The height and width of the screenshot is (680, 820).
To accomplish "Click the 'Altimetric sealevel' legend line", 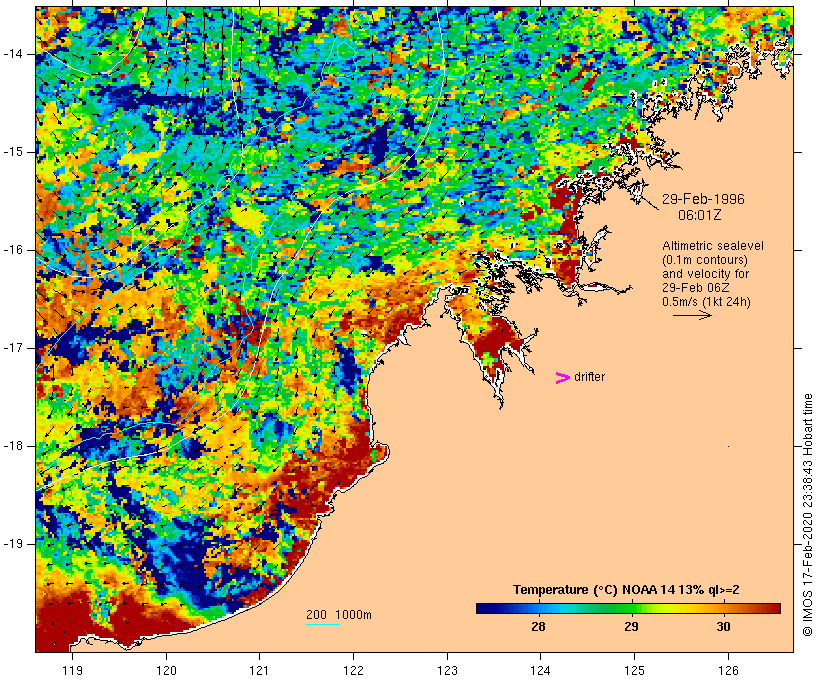I will coord(713,246).
